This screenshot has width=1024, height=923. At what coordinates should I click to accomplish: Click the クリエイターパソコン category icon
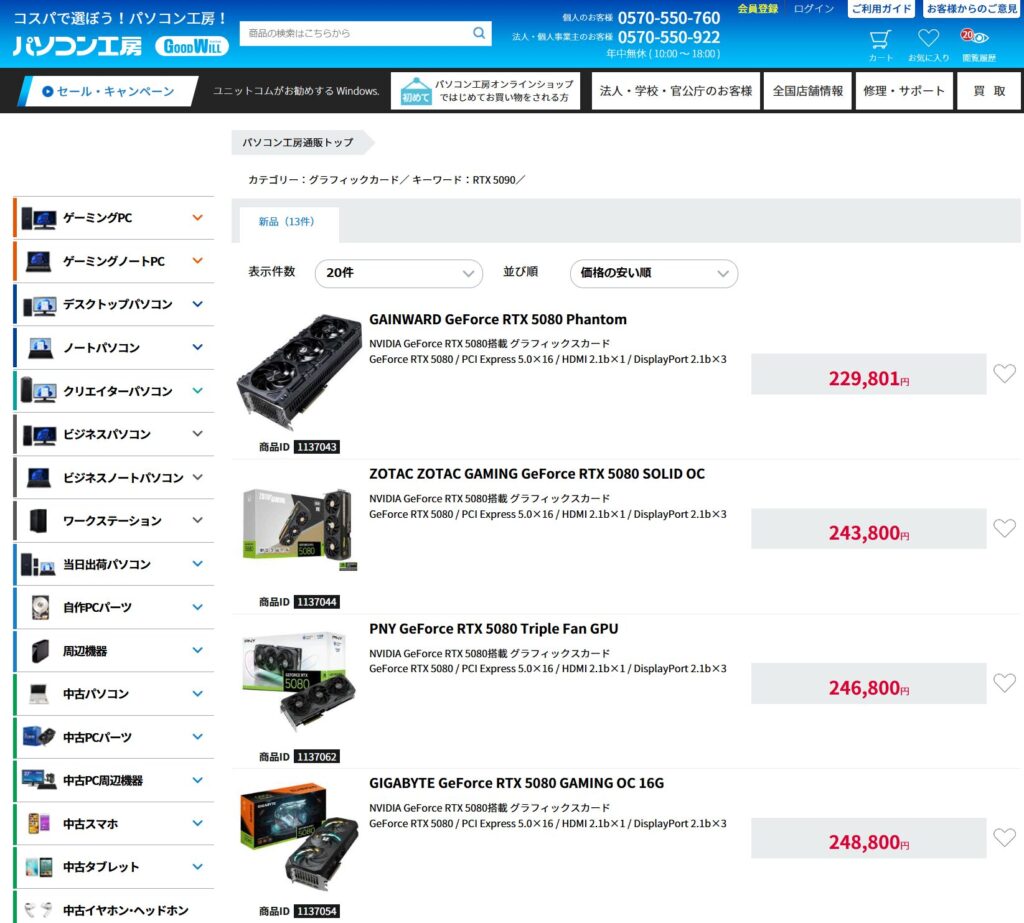[x=38, y=390]
